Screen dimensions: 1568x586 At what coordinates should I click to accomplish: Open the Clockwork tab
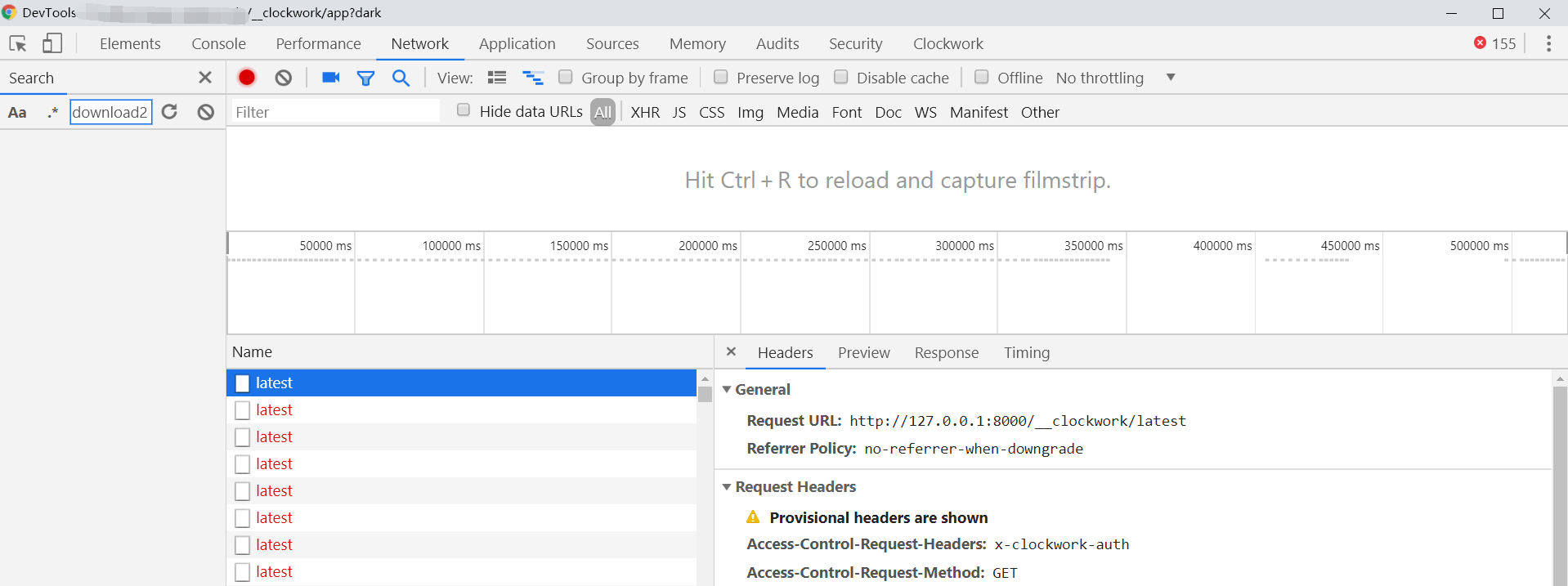948,43
